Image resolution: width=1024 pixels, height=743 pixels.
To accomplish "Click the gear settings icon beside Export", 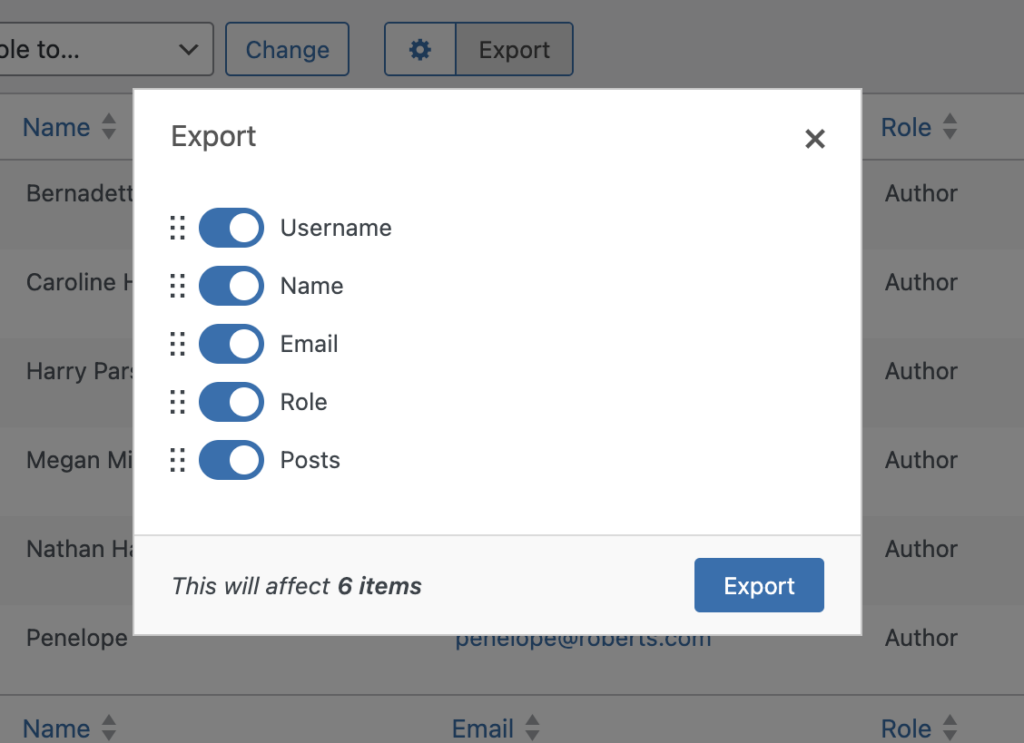I will [420, 50].
